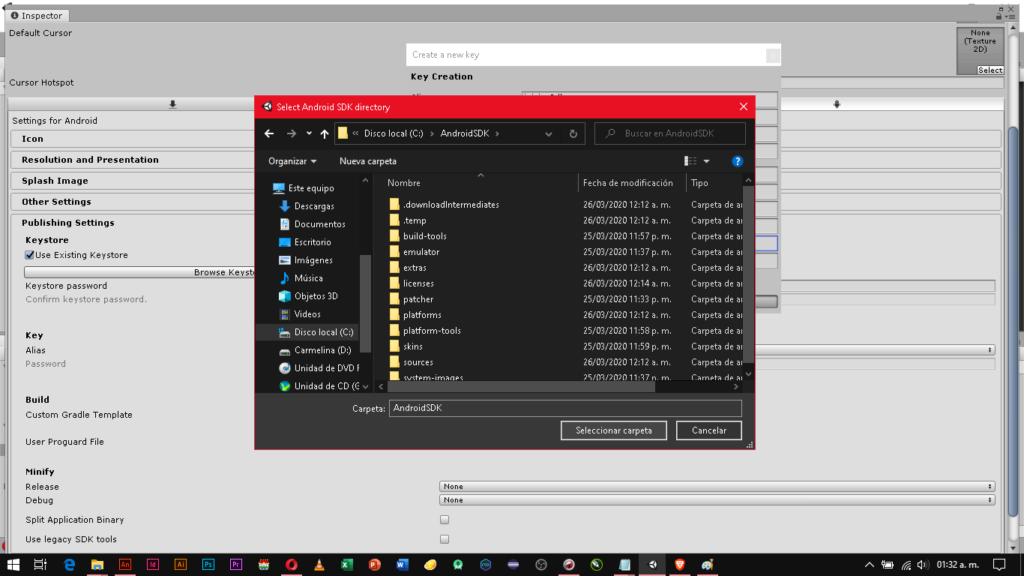Viewport: 1024px width, 576px height.
Task: Expand the Splash Image section
Action: (55, 181)
